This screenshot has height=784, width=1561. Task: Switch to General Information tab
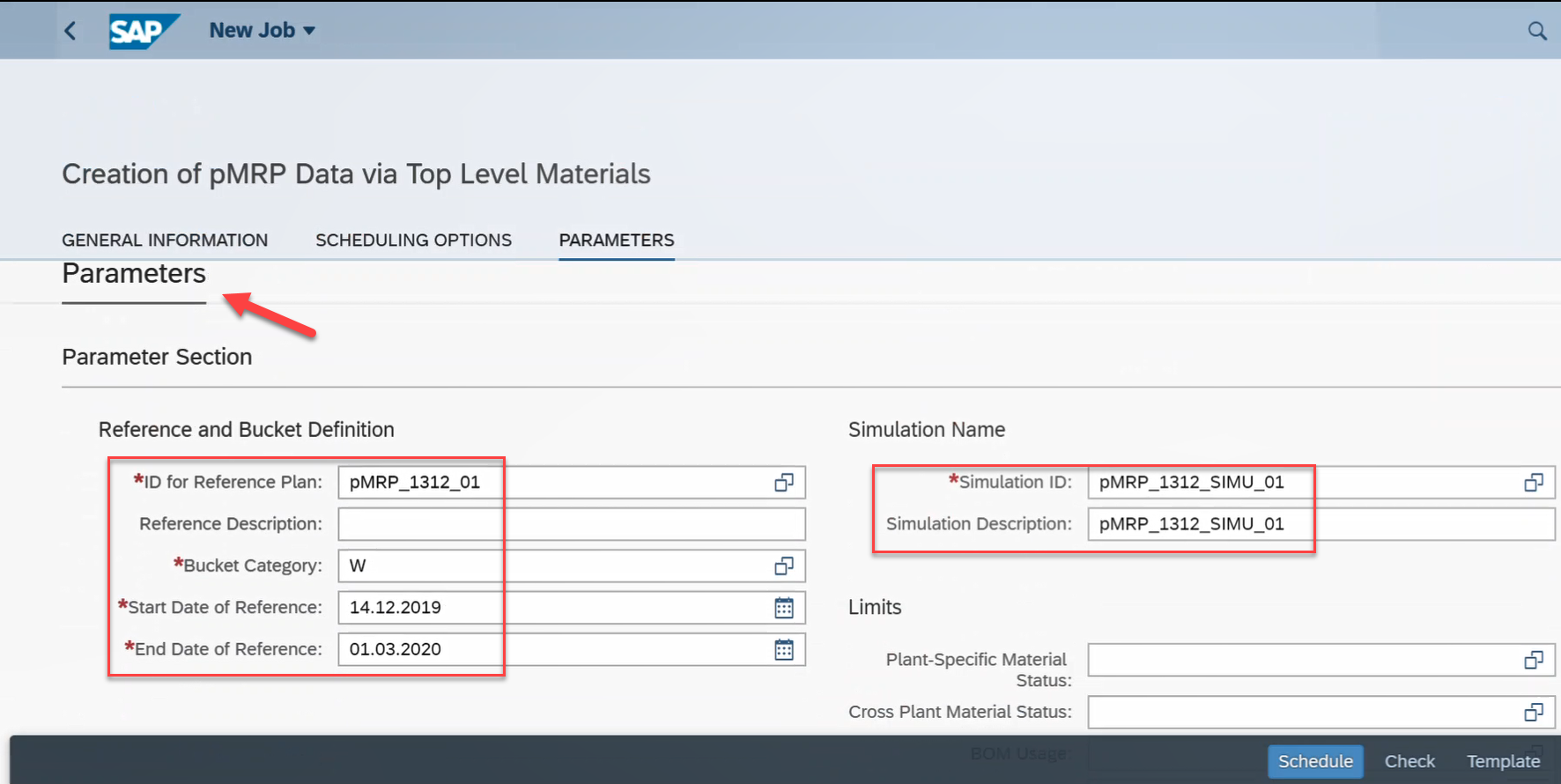pos(165,240)
